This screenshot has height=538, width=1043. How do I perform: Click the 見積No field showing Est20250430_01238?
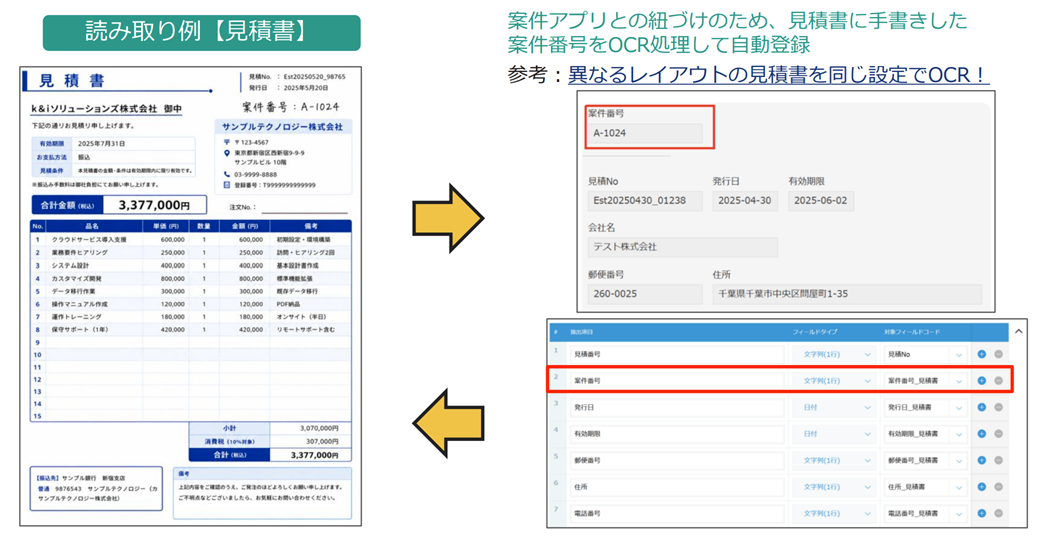pos(645,200)
